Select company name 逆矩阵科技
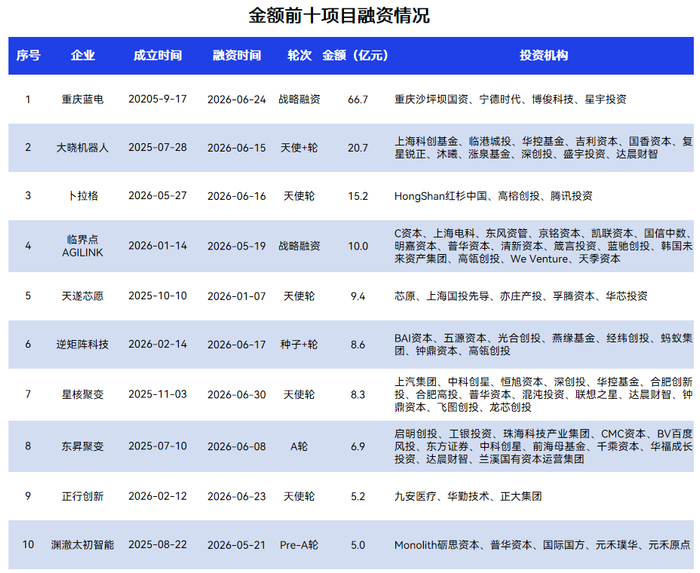 coord(83,344)
